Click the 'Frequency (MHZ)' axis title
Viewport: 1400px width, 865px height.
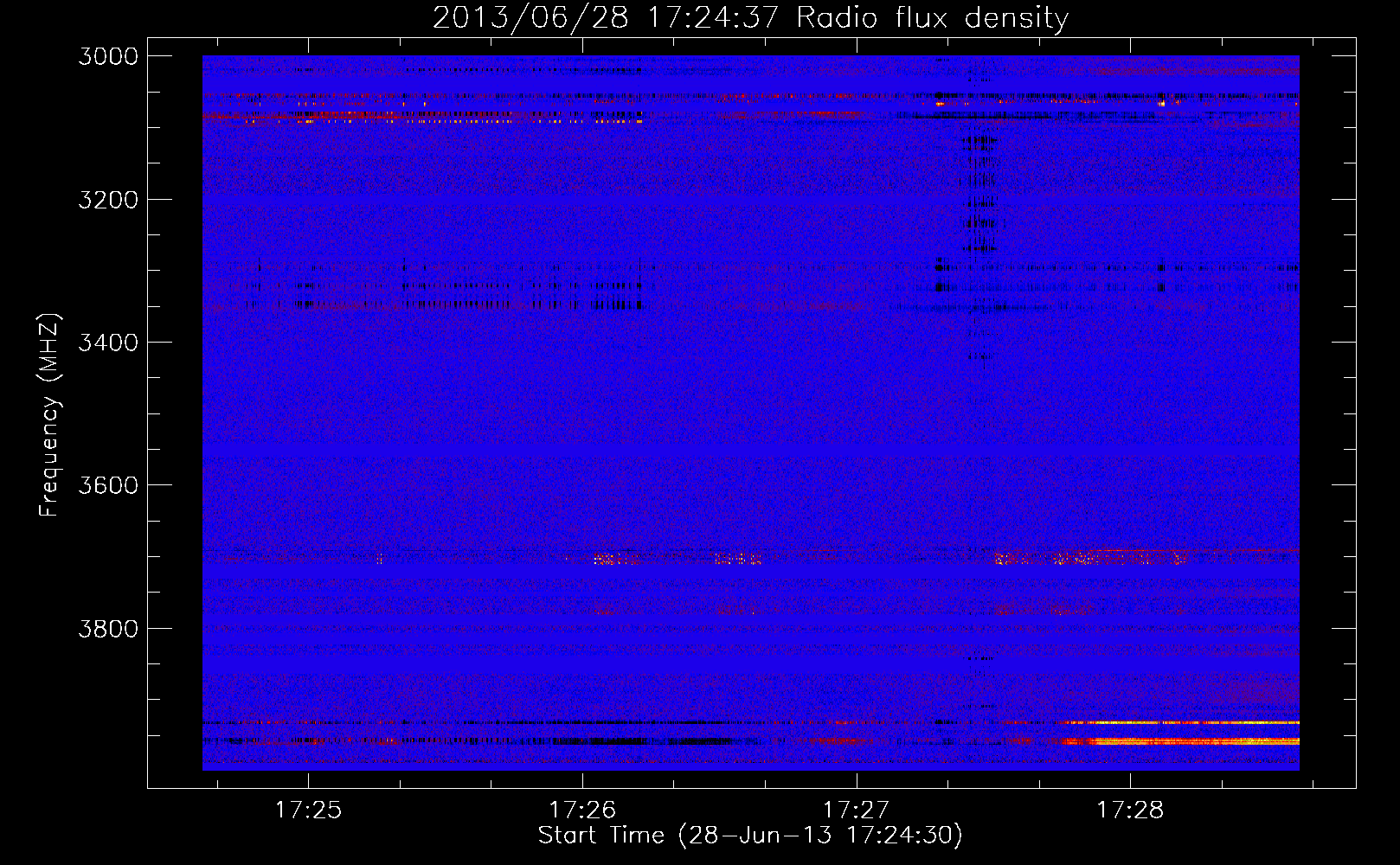tap(49, 415)
